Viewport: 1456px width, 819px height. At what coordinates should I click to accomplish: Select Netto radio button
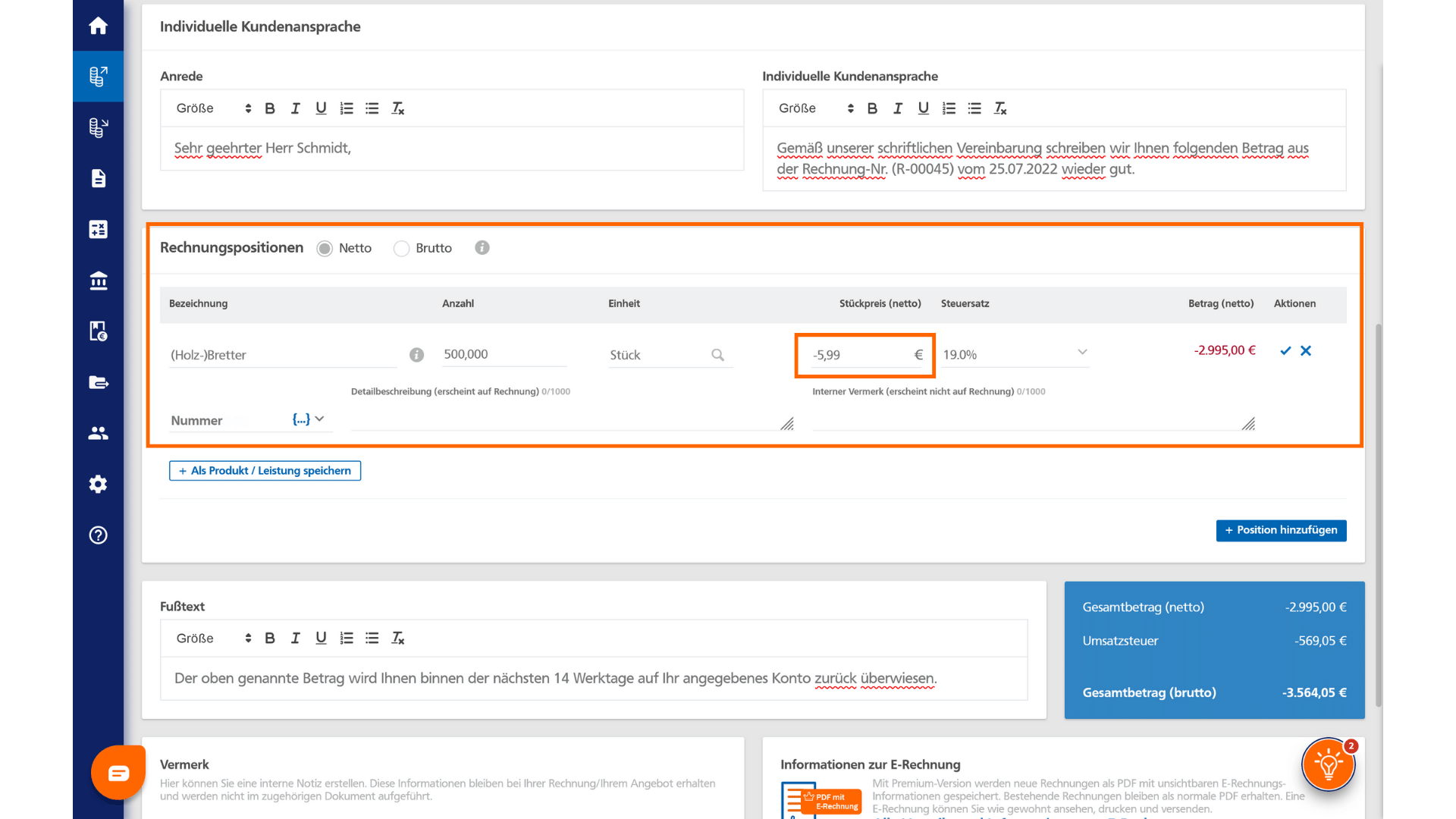pyautogui.click(x=325, y=249)
